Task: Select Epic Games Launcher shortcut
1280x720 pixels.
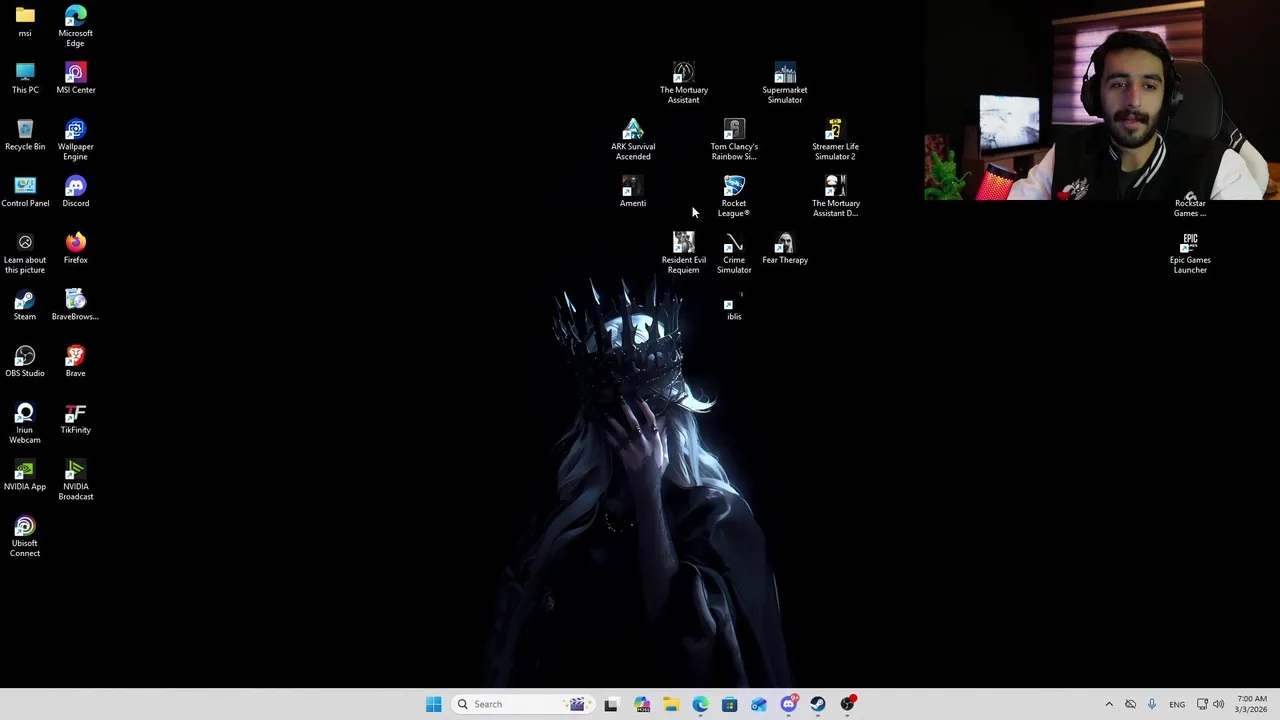Action: click(x=1190, y=253)
